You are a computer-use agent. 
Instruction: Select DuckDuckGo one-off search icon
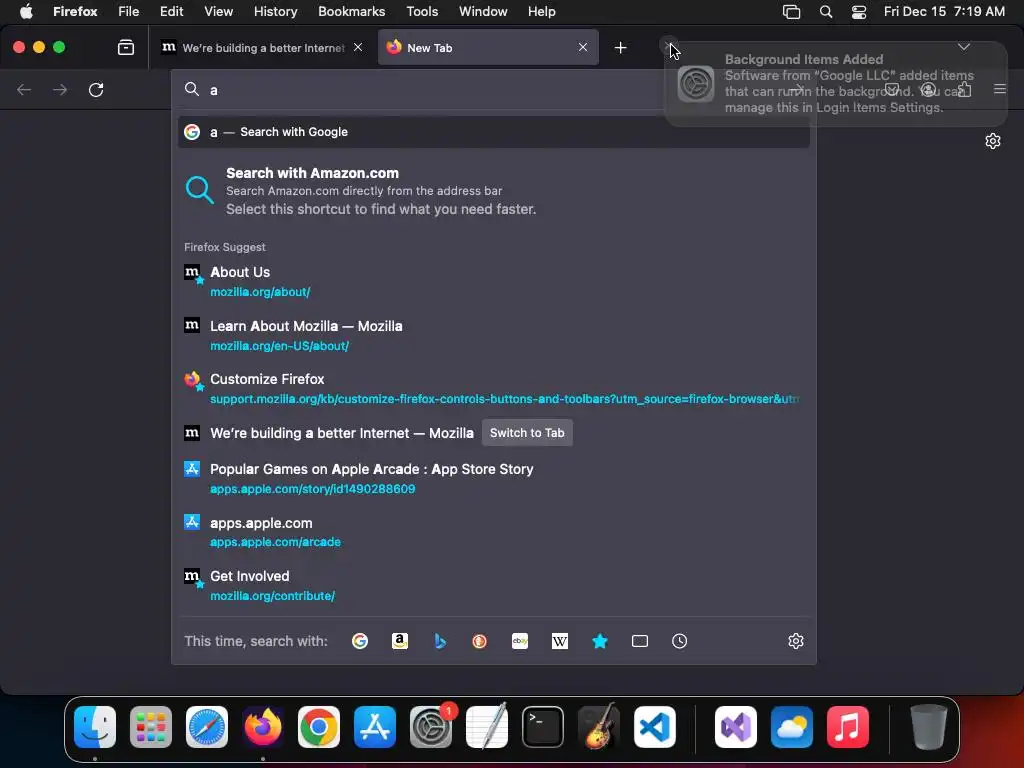click(479, 641)
